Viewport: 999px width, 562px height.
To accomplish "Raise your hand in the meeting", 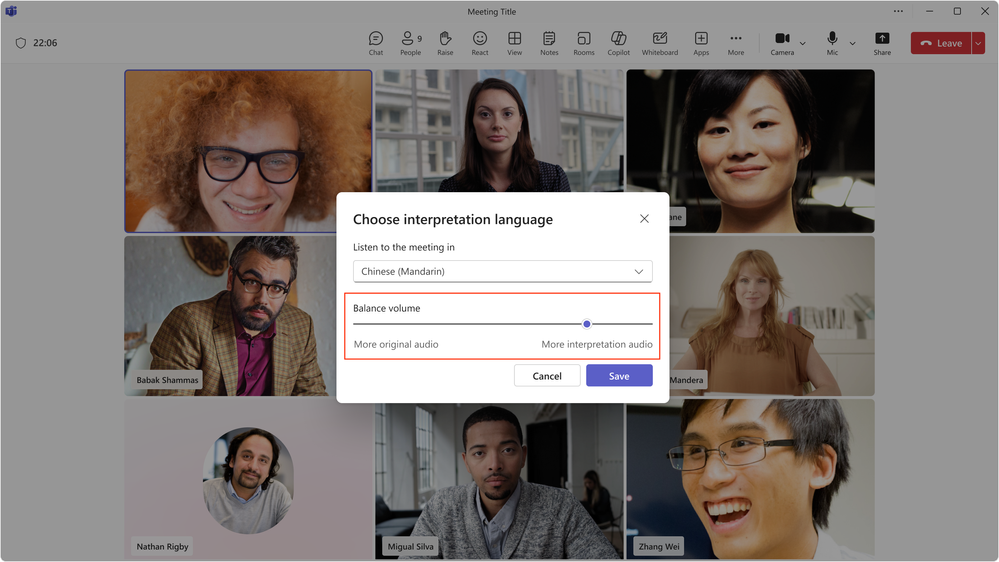I will point(445,43).
